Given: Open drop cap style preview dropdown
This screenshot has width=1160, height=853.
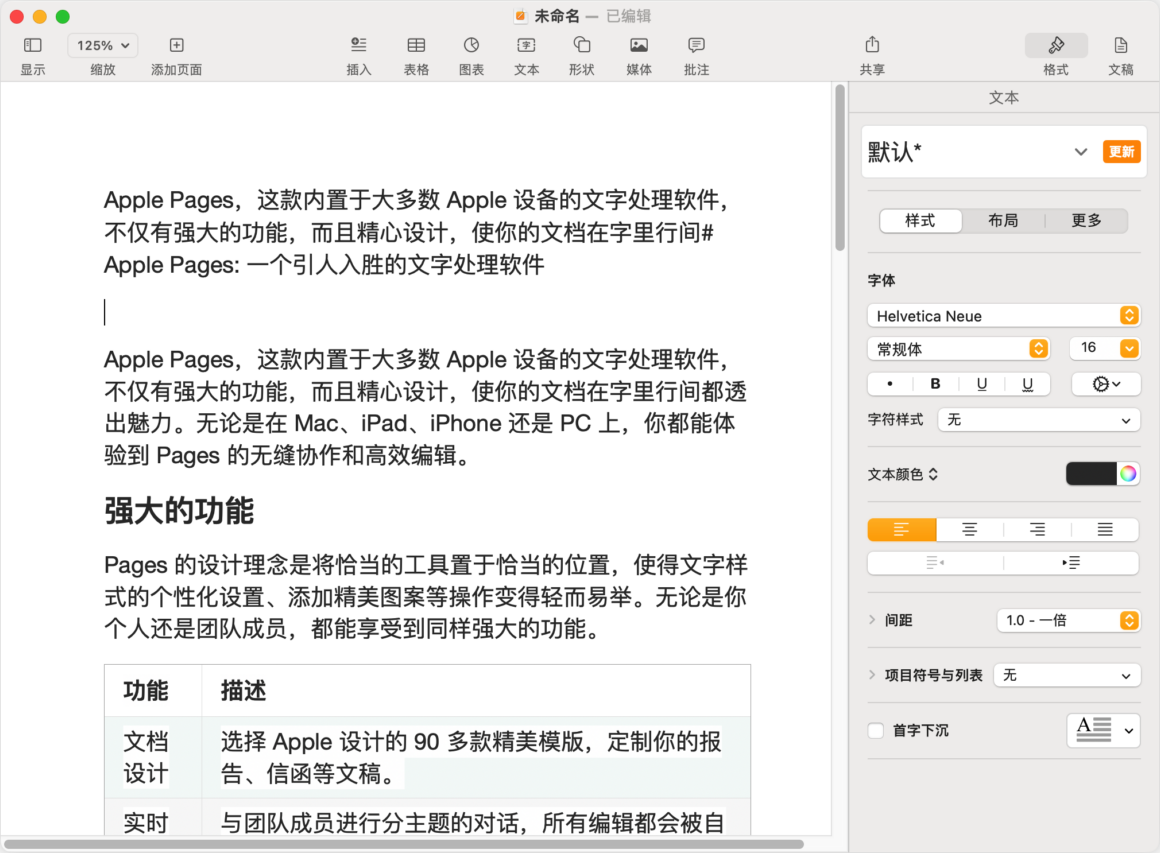Looking at the screenshot, I should (1103, 730).
